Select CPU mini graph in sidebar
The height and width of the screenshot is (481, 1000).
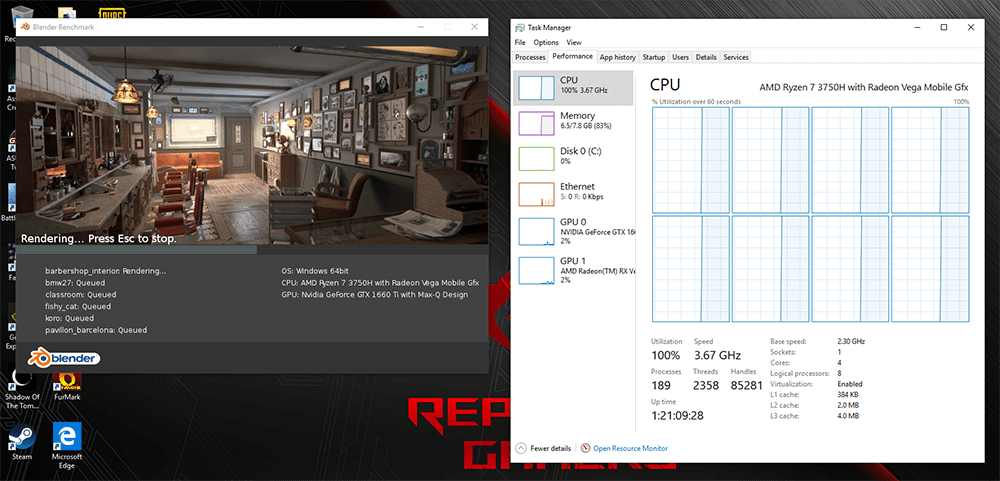(x=536, y=88)
